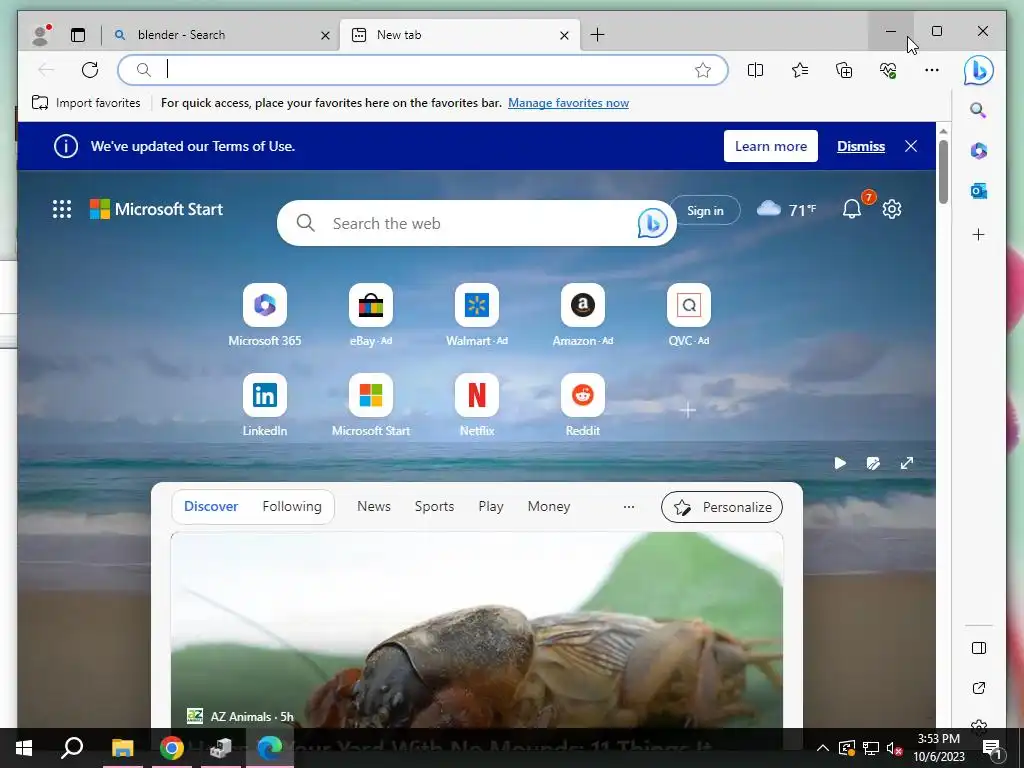Open the split screen icon
Viewport: 1024px width, 768px height.
pos(755,70)
